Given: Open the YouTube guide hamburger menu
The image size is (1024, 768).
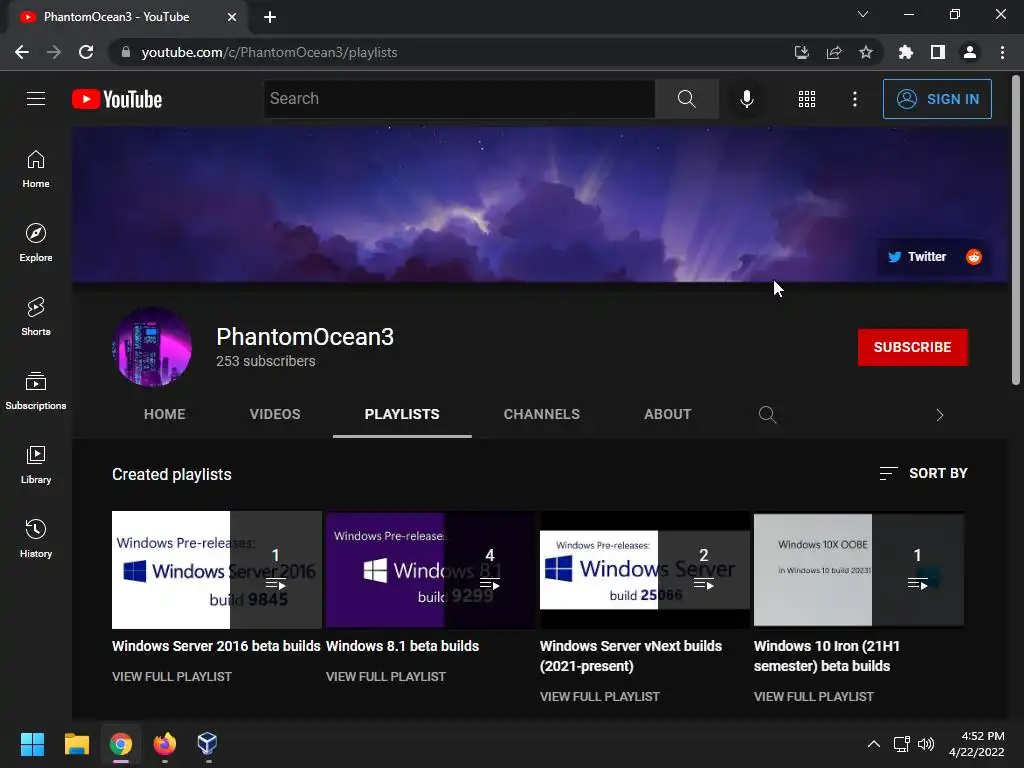Looking at the screenshot, I should pyautogui.click(x=36, y=99).
